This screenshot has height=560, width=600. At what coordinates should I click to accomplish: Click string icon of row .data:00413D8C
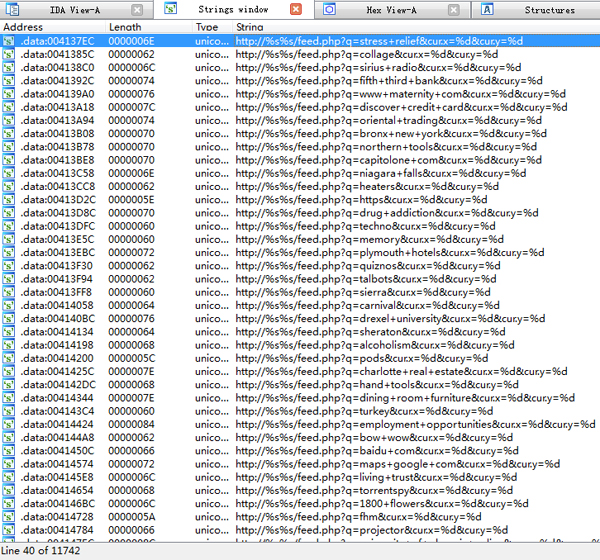click(x=9, y=213)
